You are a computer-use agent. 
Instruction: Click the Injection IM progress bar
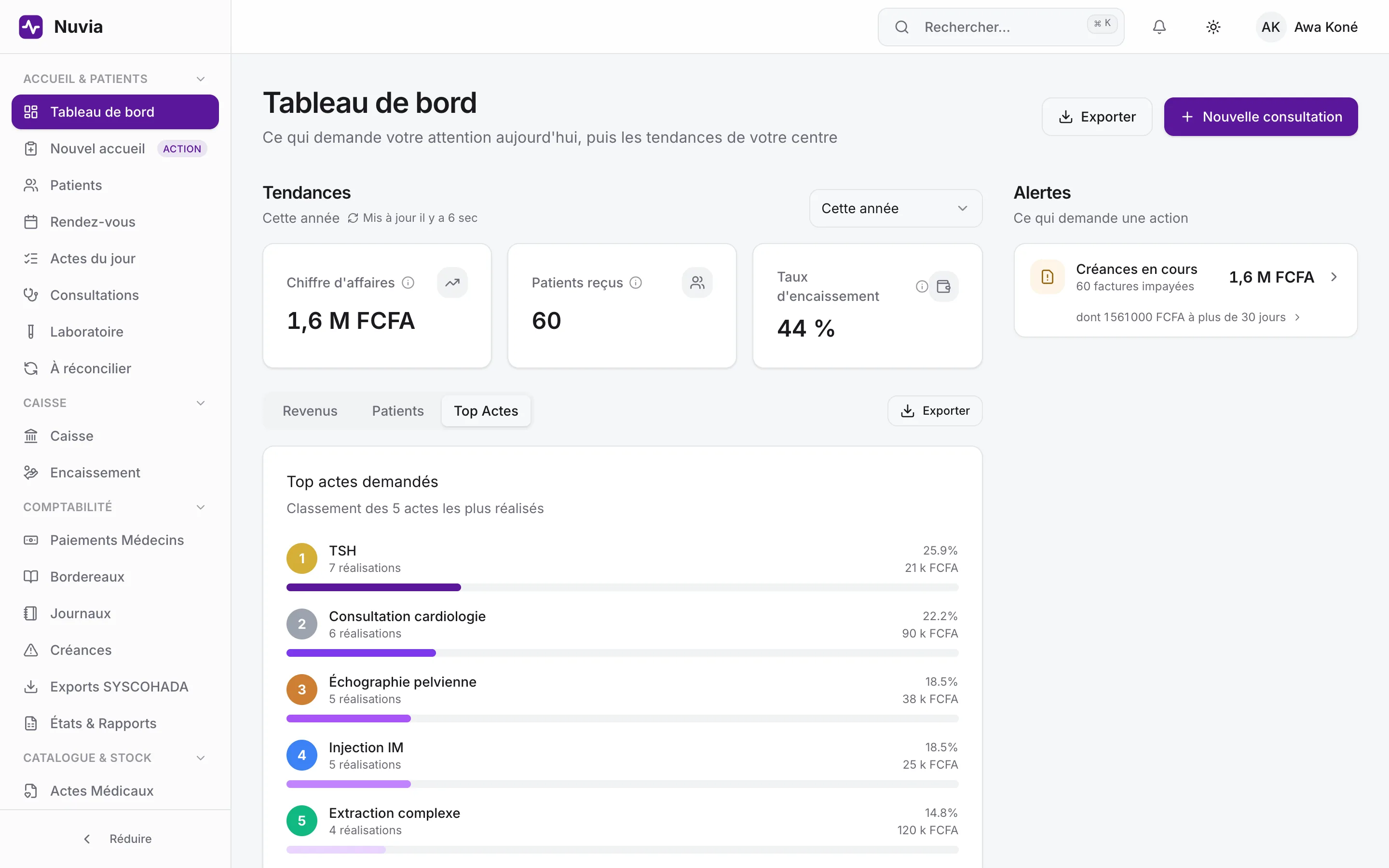coord(622,784)
